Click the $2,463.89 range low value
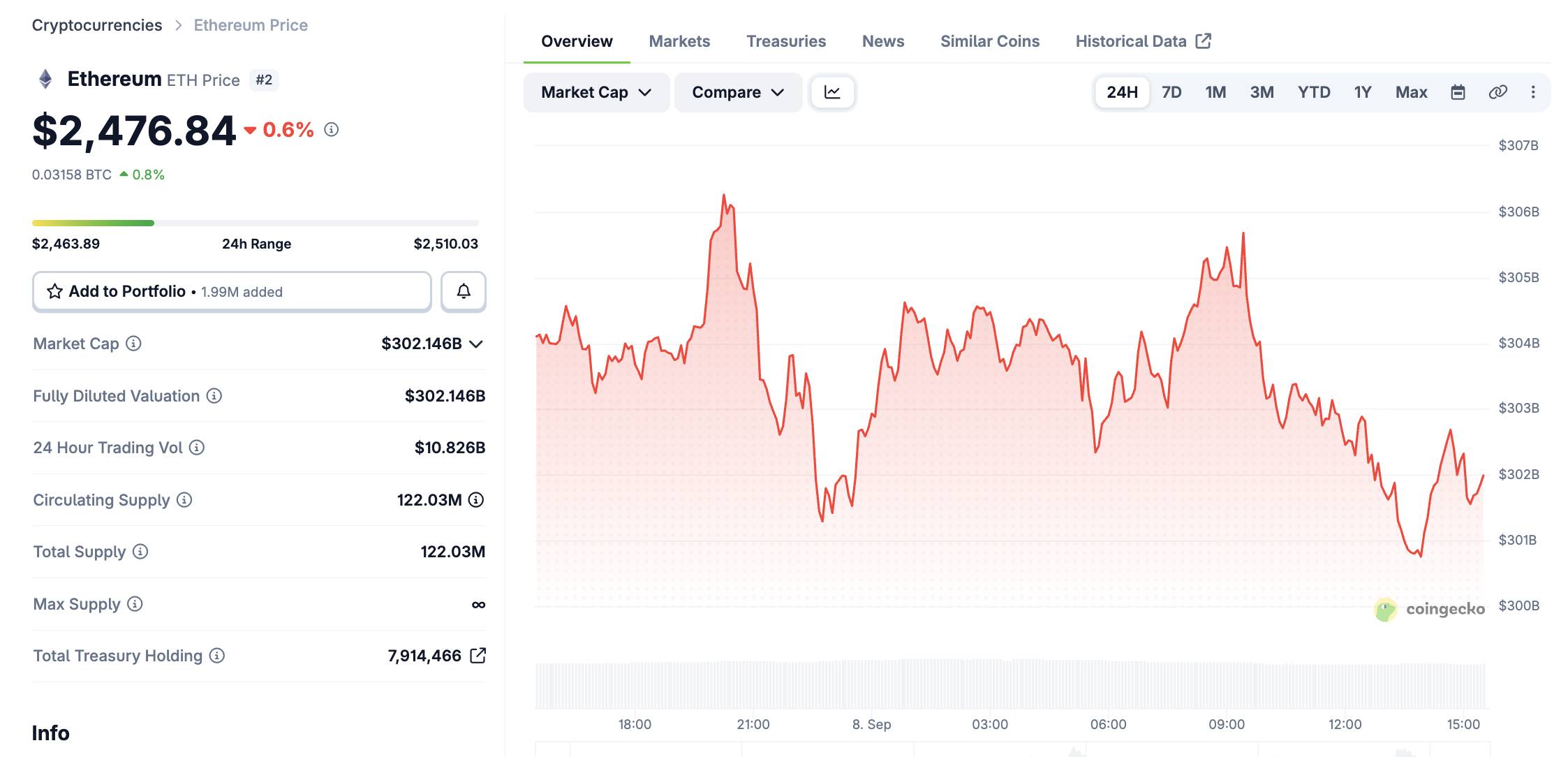Image resolution: width=1568 pixels, height=757 pixels. pos(66,244)
